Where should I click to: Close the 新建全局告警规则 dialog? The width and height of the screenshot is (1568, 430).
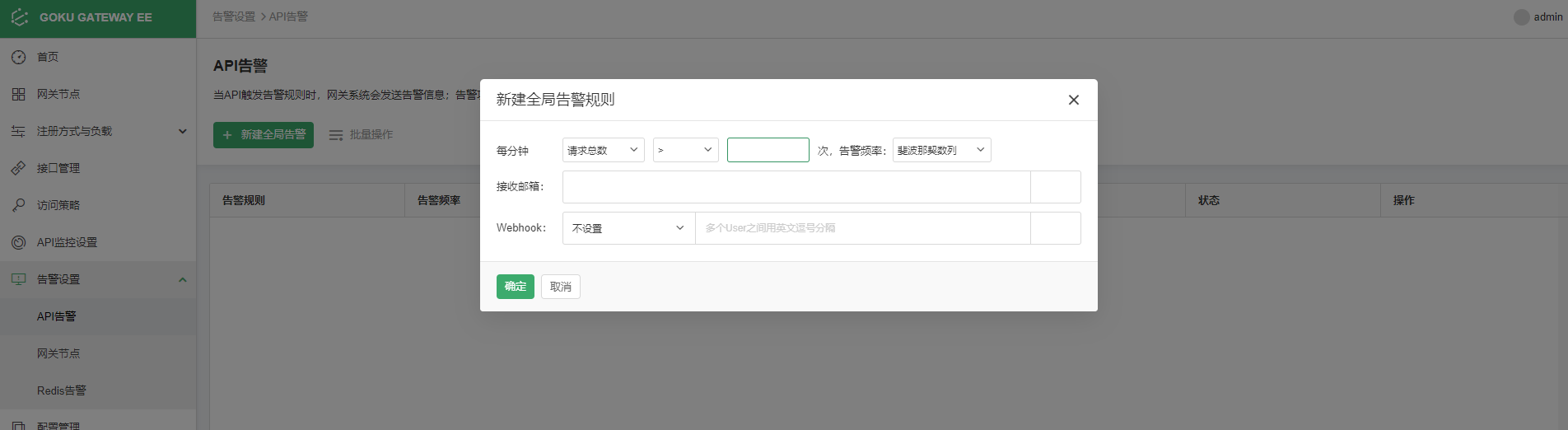click(1073, 100)
